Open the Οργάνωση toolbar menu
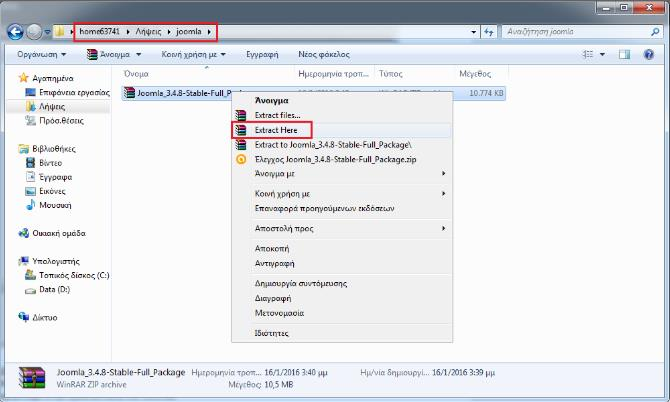Viewport: 670px width, 402px height. pyautogui.click(x=41, y=55)
